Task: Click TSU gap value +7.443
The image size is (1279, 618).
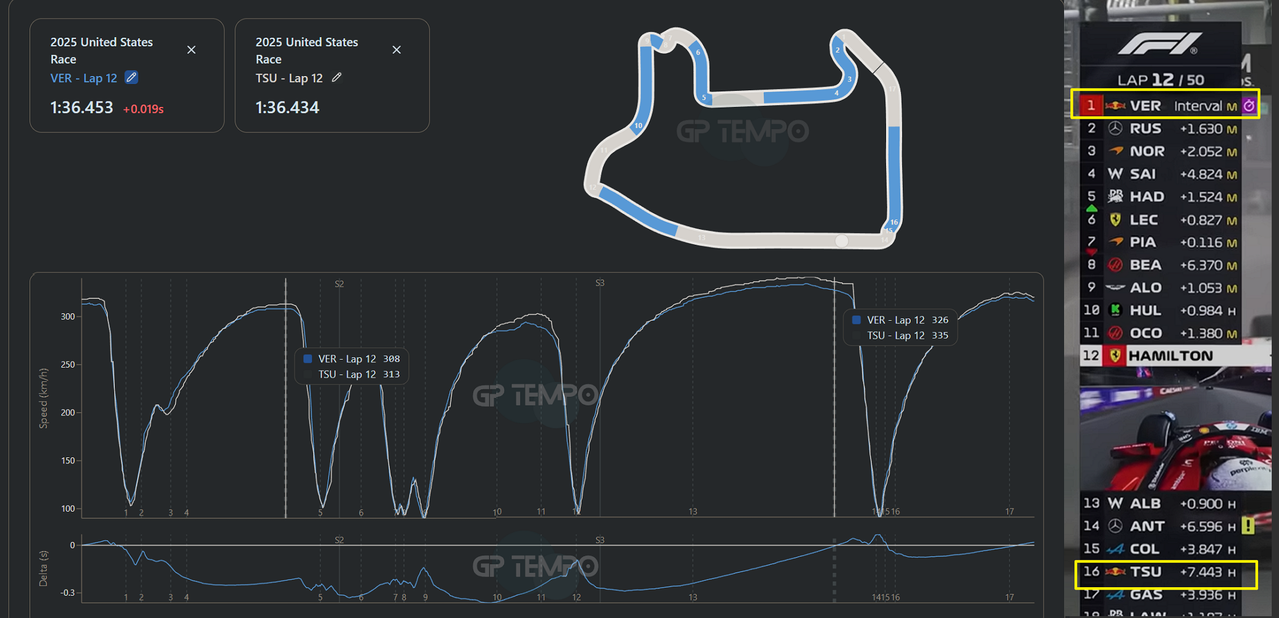Action: coord(1201,572)
